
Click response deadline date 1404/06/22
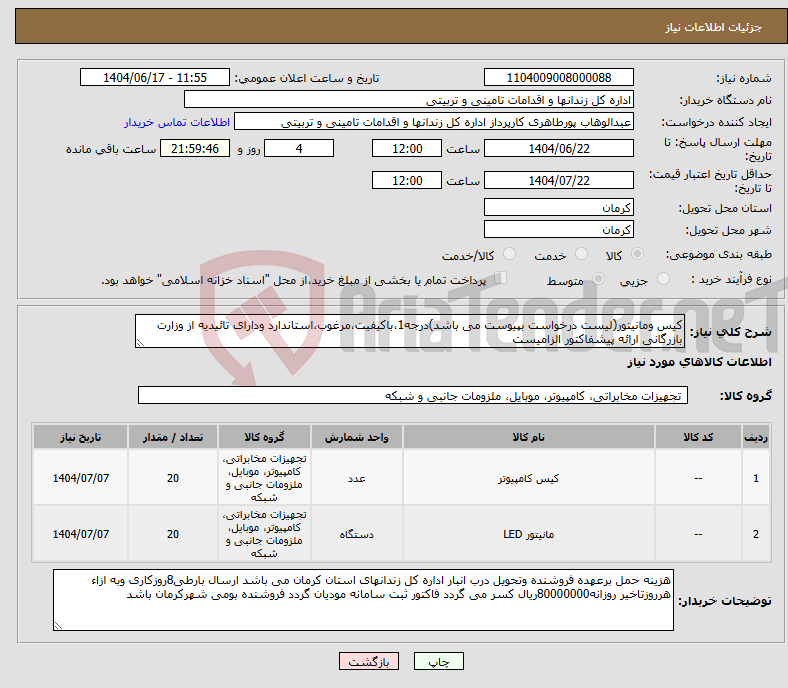[558, 148]
